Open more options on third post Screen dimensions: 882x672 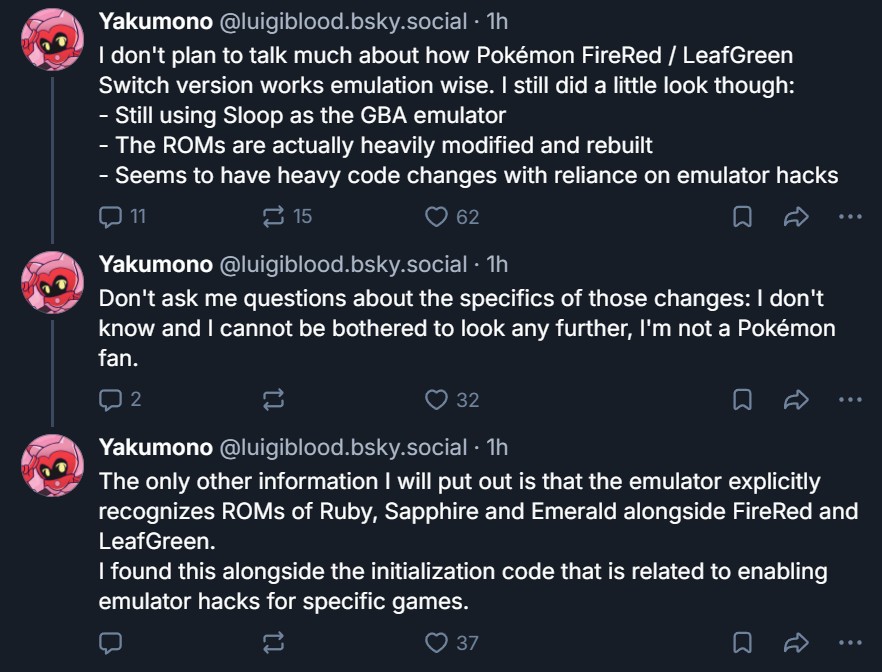(850, 642)
